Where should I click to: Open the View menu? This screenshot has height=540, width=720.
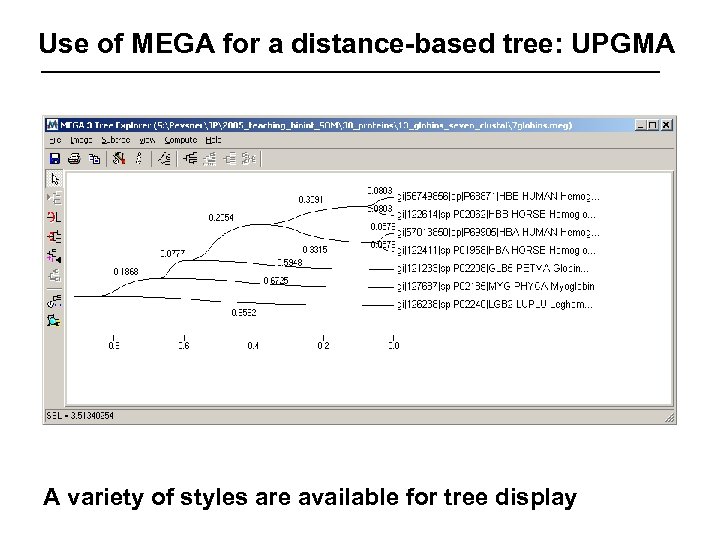click(x=147, y=140)
